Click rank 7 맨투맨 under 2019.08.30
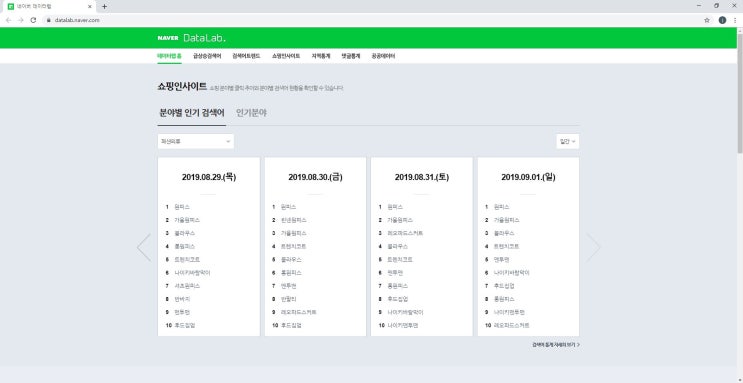This screenshot has height=383, width=743. 289,286
